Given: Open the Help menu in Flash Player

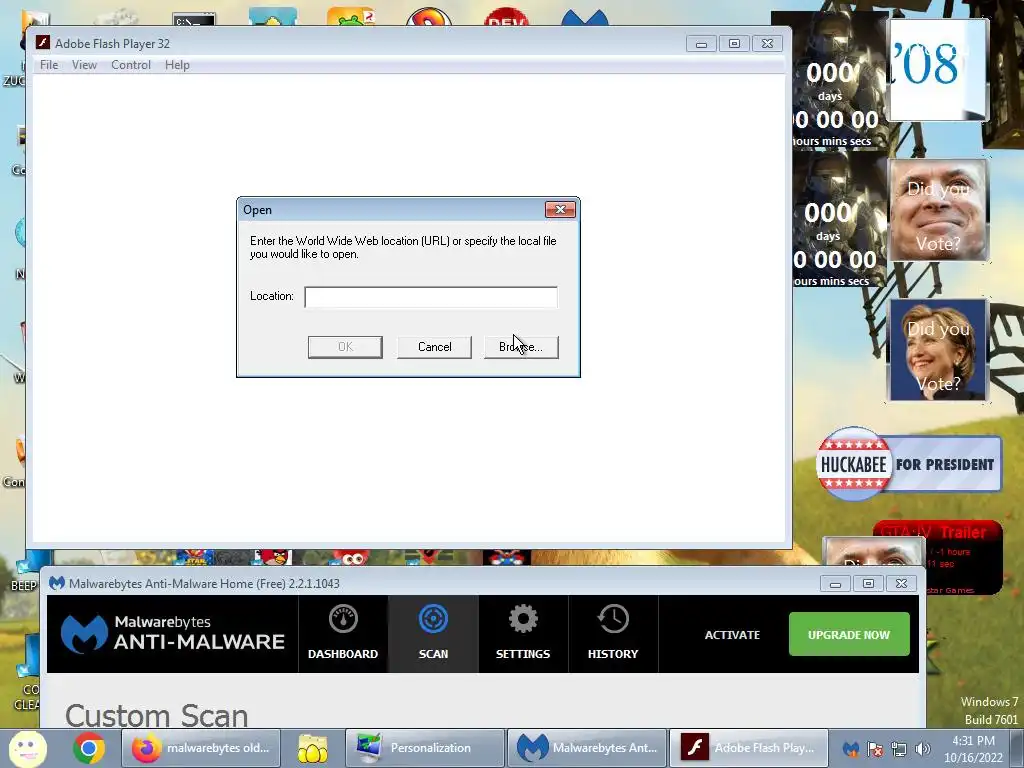Looking at the screenshot, I should coord(177,65).
